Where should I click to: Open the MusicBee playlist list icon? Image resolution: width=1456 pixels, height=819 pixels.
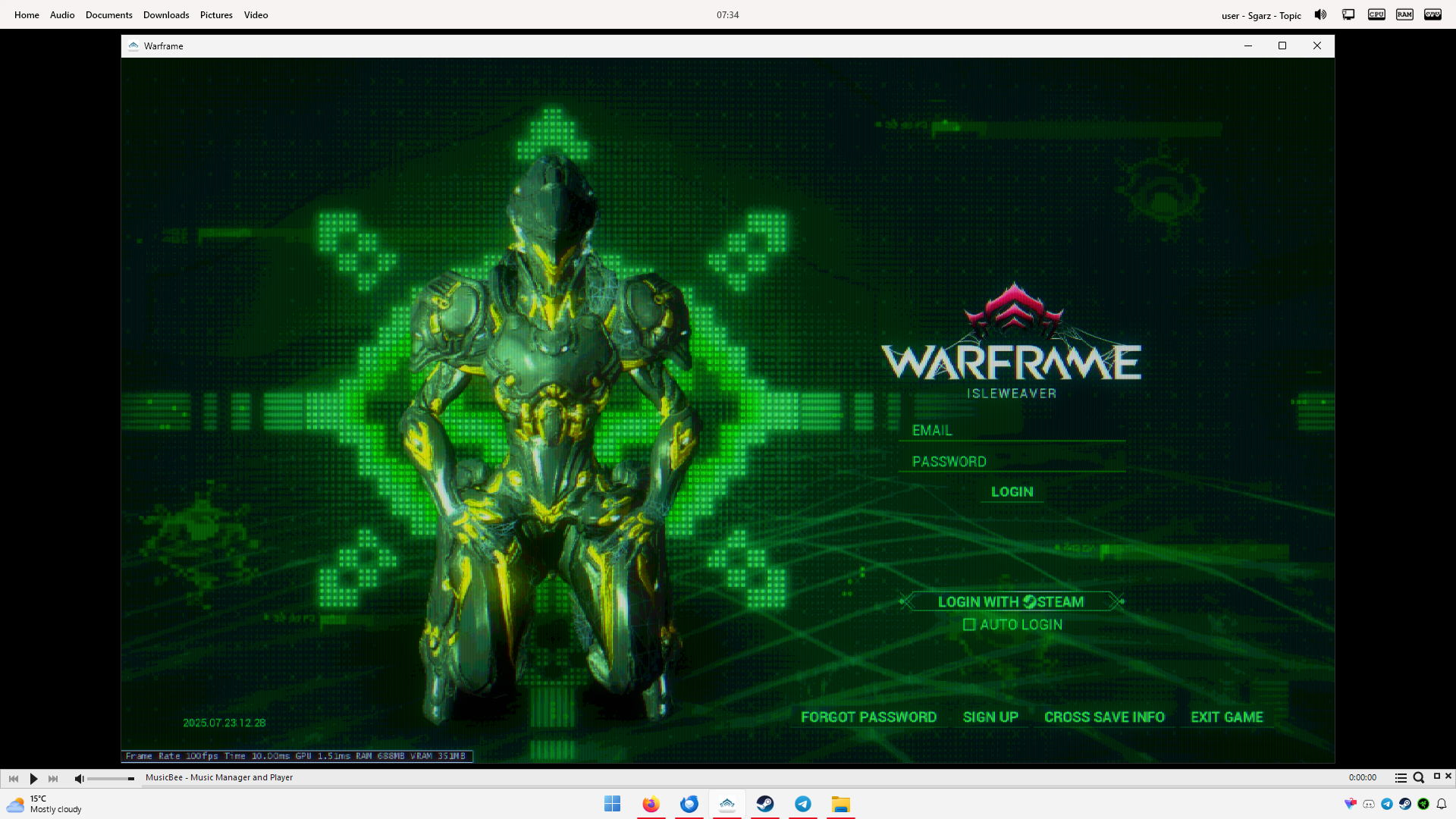(1401, 778)
